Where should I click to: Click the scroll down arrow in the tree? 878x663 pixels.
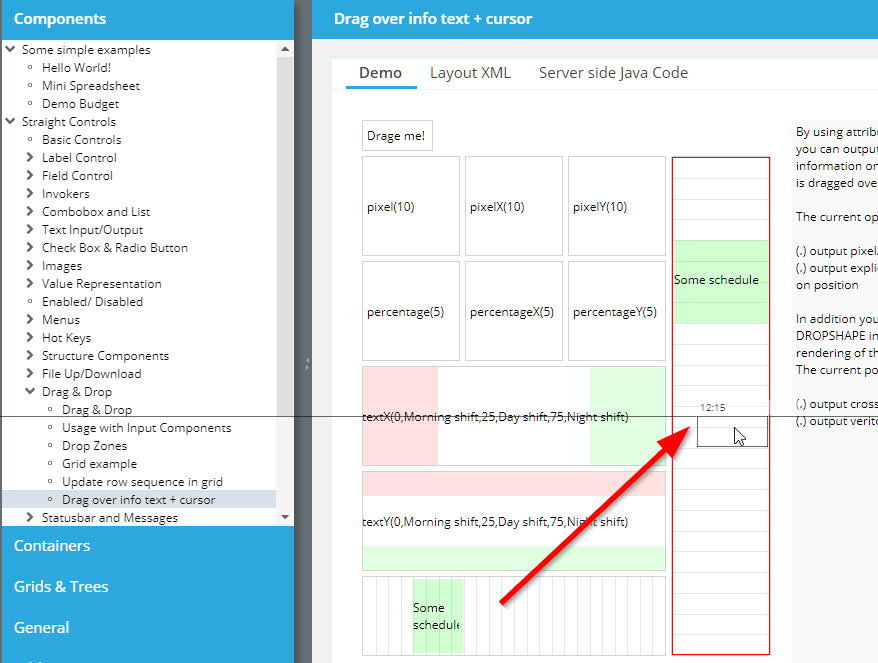pyautogui.click(x=286, y=517)
